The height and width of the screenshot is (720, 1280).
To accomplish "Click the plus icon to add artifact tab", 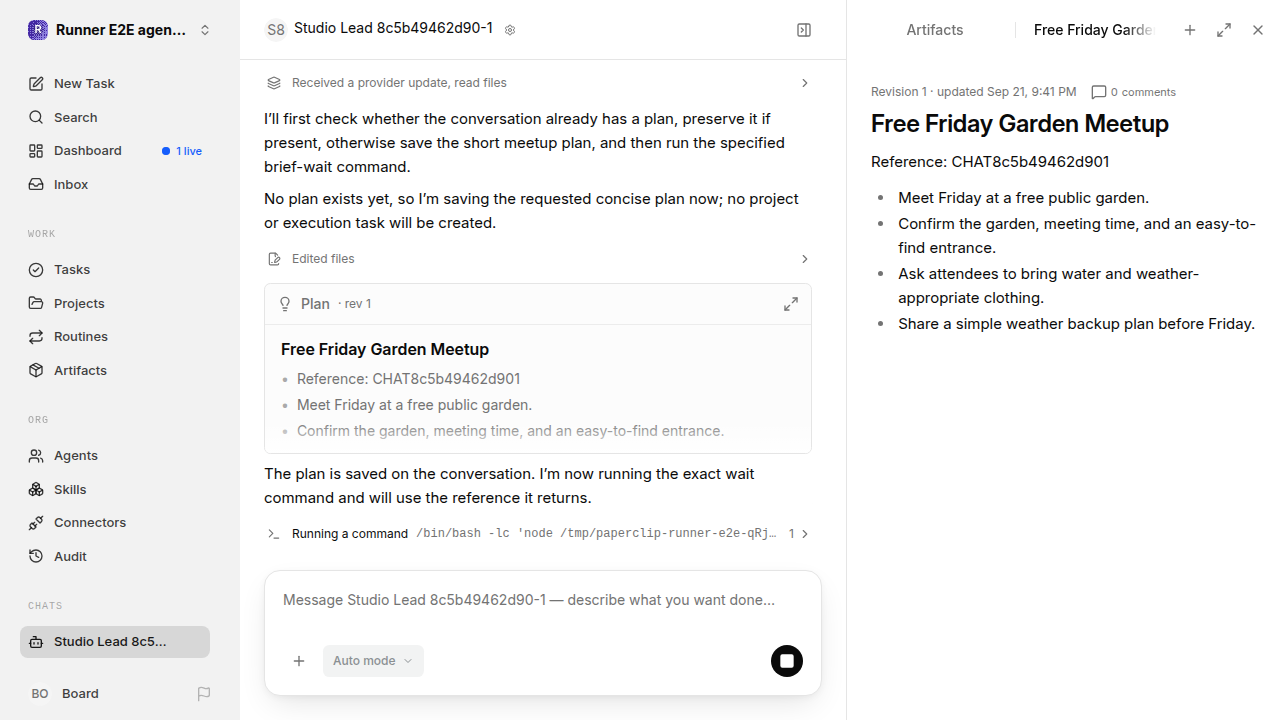I will (x=1190, y=30).
